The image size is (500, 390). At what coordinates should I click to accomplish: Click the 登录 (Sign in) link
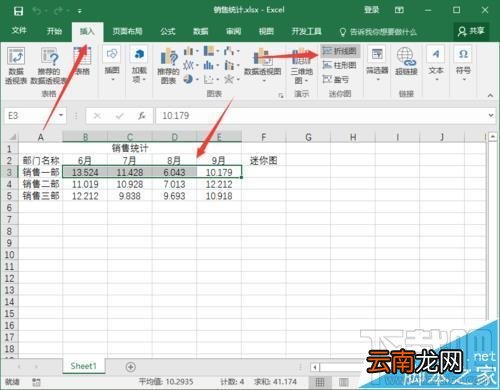[371, 10]
